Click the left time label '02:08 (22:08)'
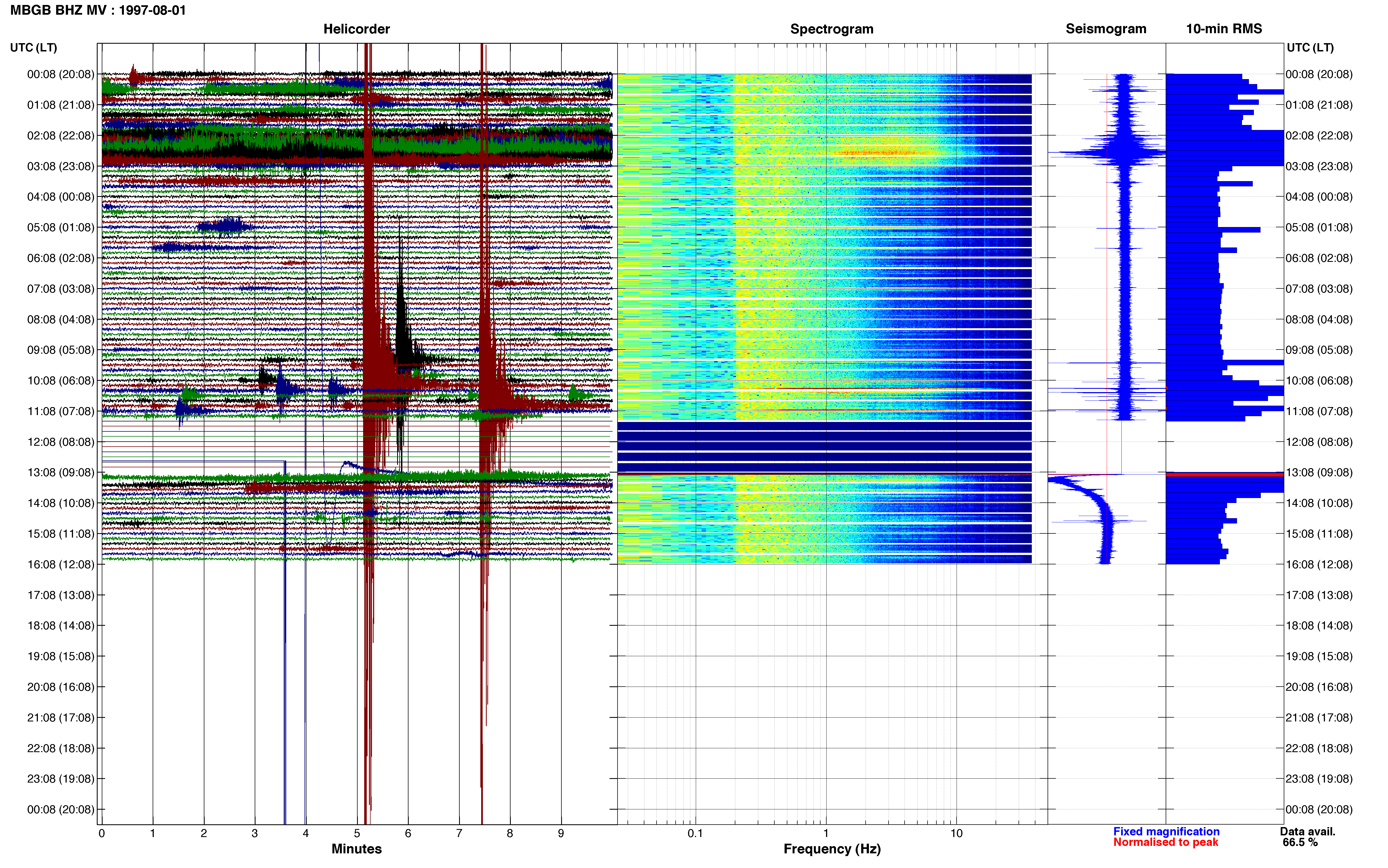 coord(61,135)
